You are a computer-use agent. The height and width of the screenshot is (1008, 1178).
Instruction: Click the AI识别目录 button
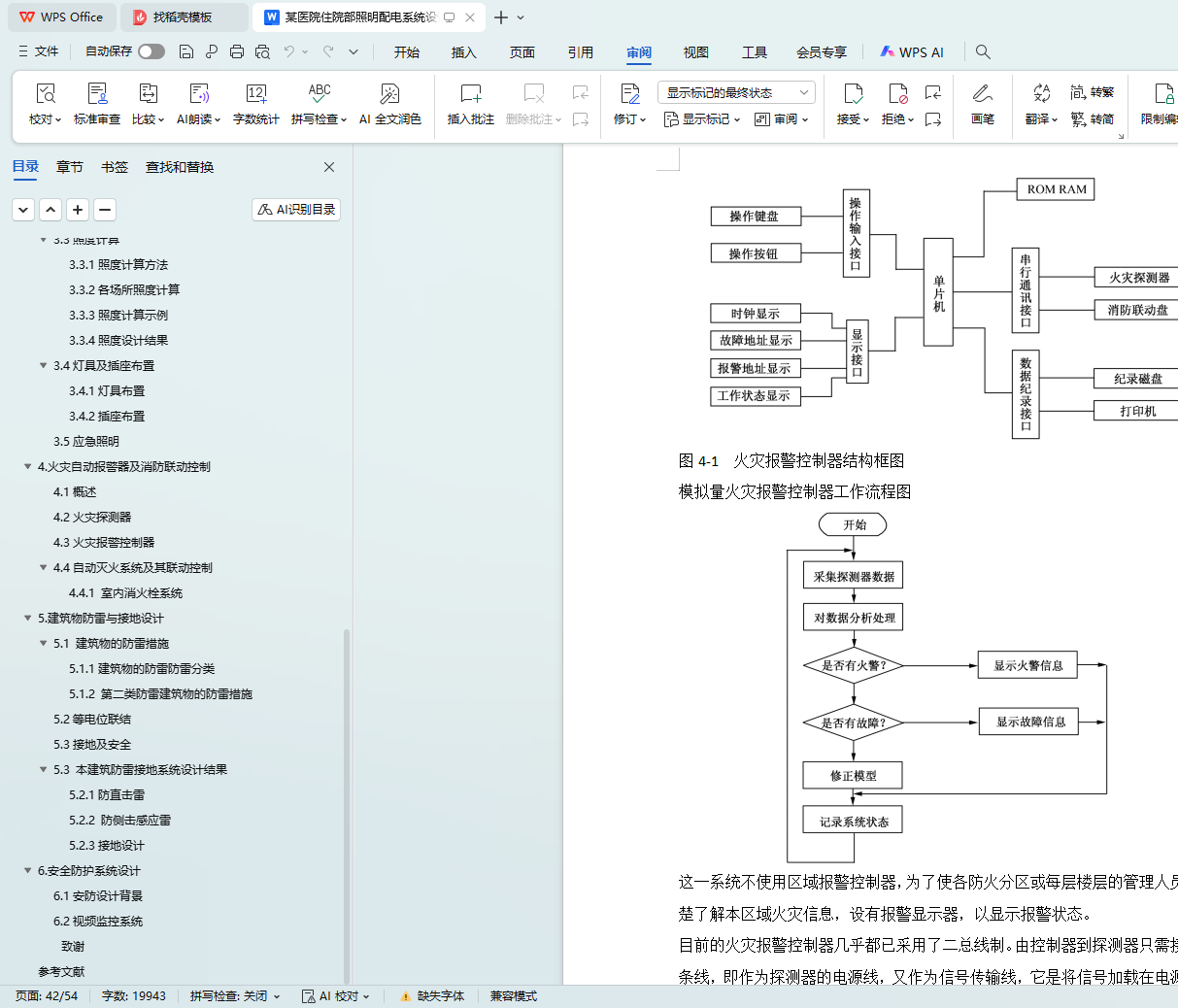(296, 209)
